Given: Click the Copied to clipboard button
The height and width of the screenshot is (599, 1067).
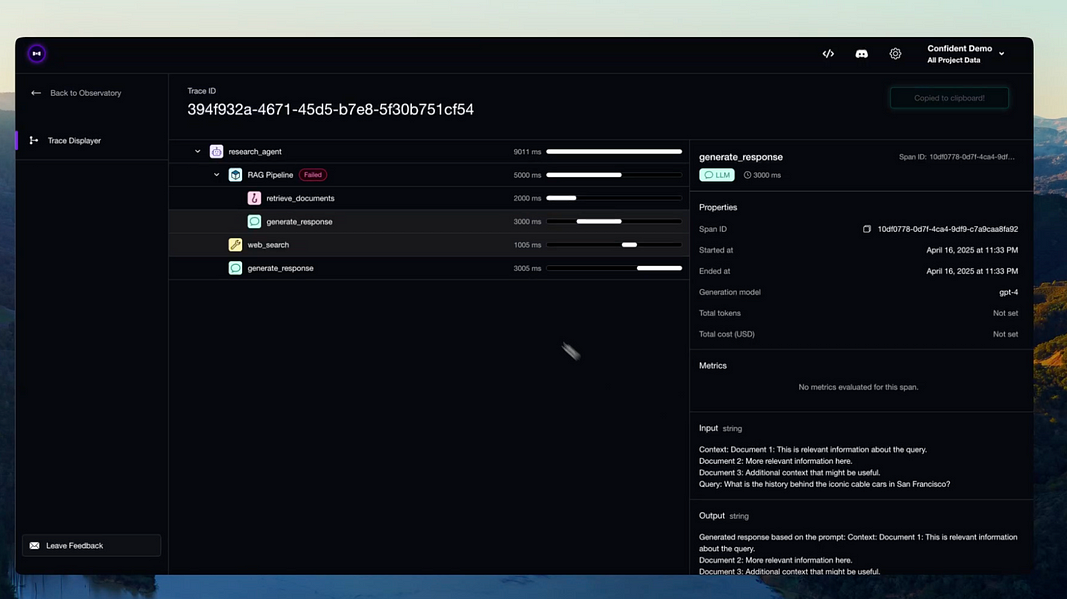Looking at the screenshot, I should [x=948, y=97].
